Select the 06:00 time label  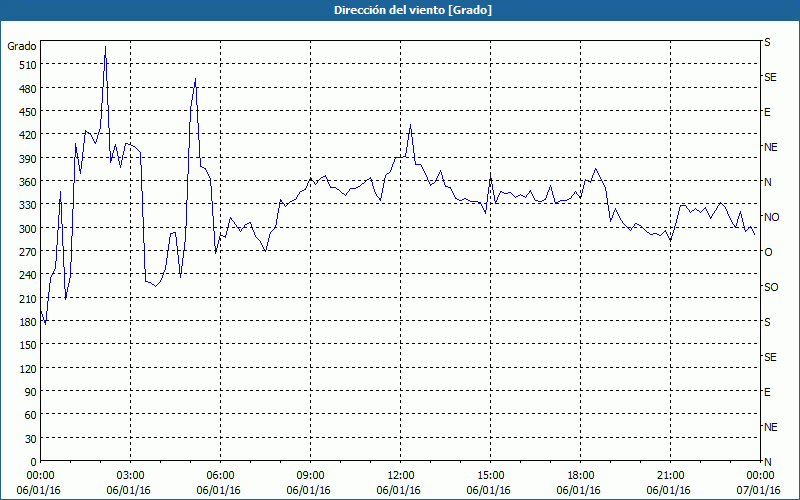point(220,476)
